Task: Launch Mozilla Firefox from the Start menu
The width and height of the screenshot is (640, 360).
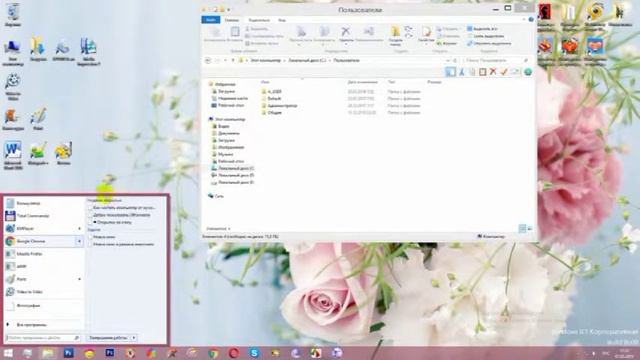Action: pos(44,254)
